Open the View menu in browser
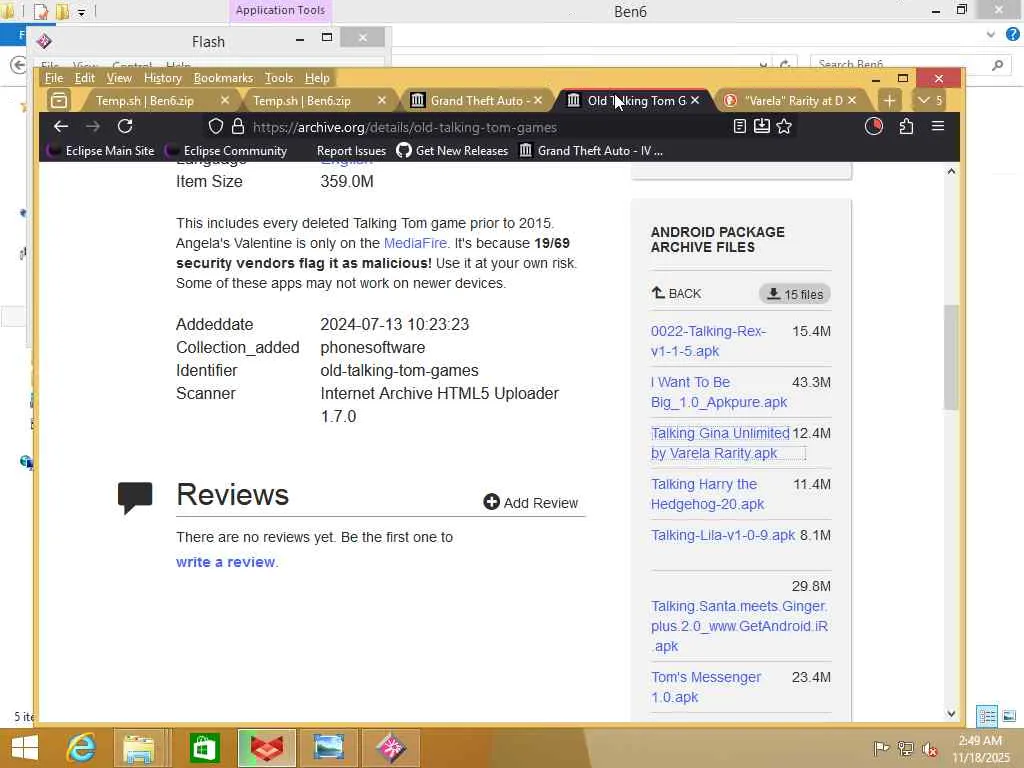1024x768 pixels. point(119,78)
